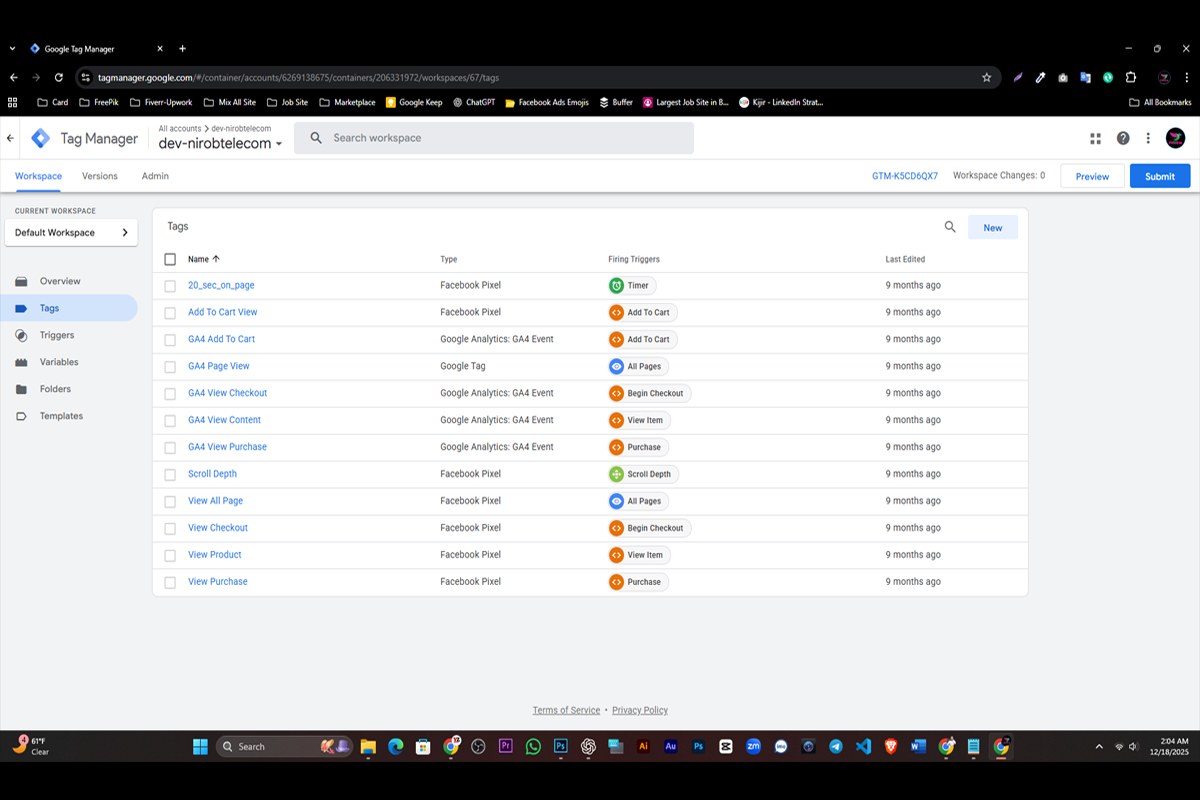Click the help question mark icon

tap(1123, 138)
